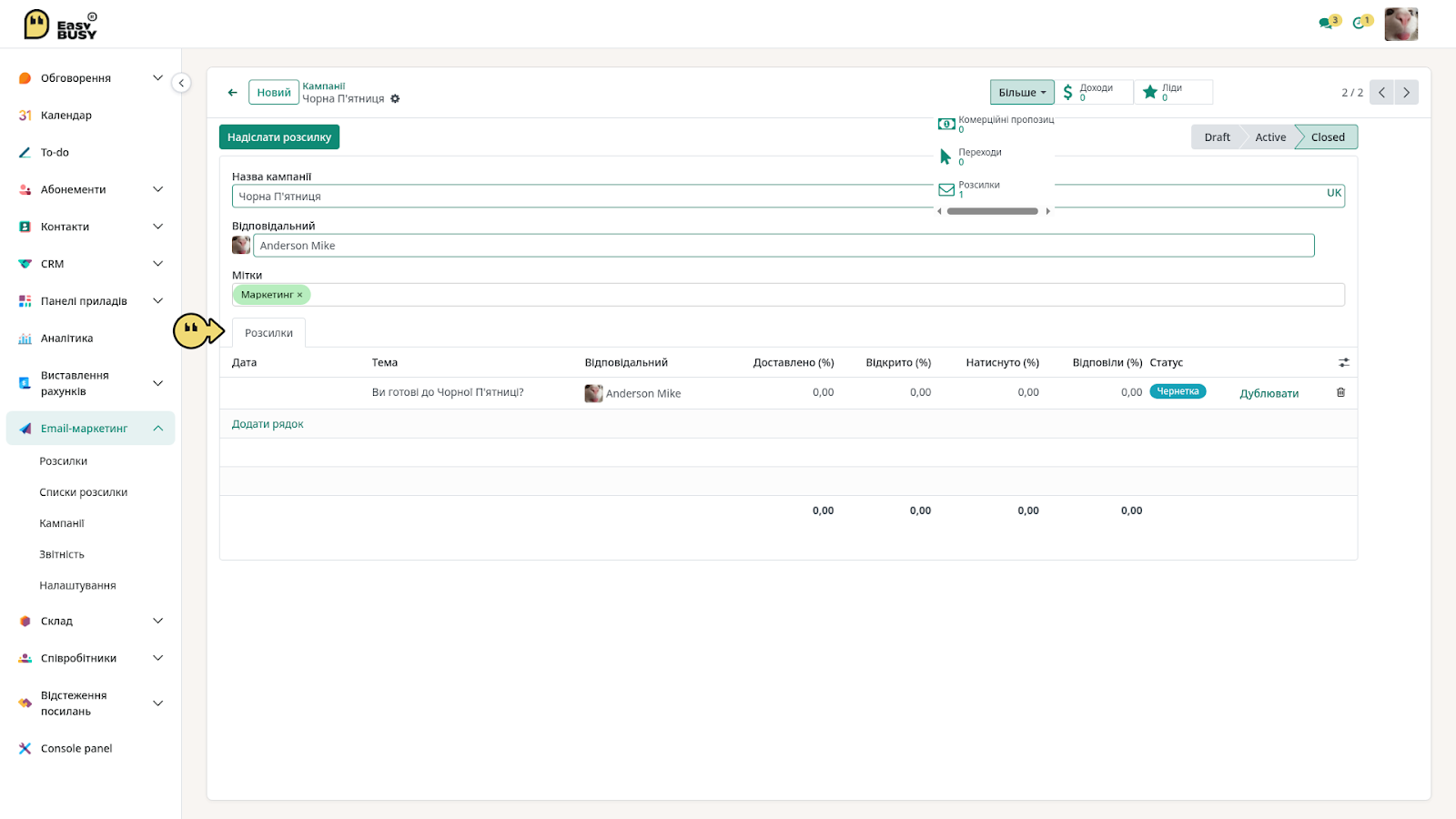Open mailing 'Ви готові до Чорної П'ятниці?'

coord(448,392)
